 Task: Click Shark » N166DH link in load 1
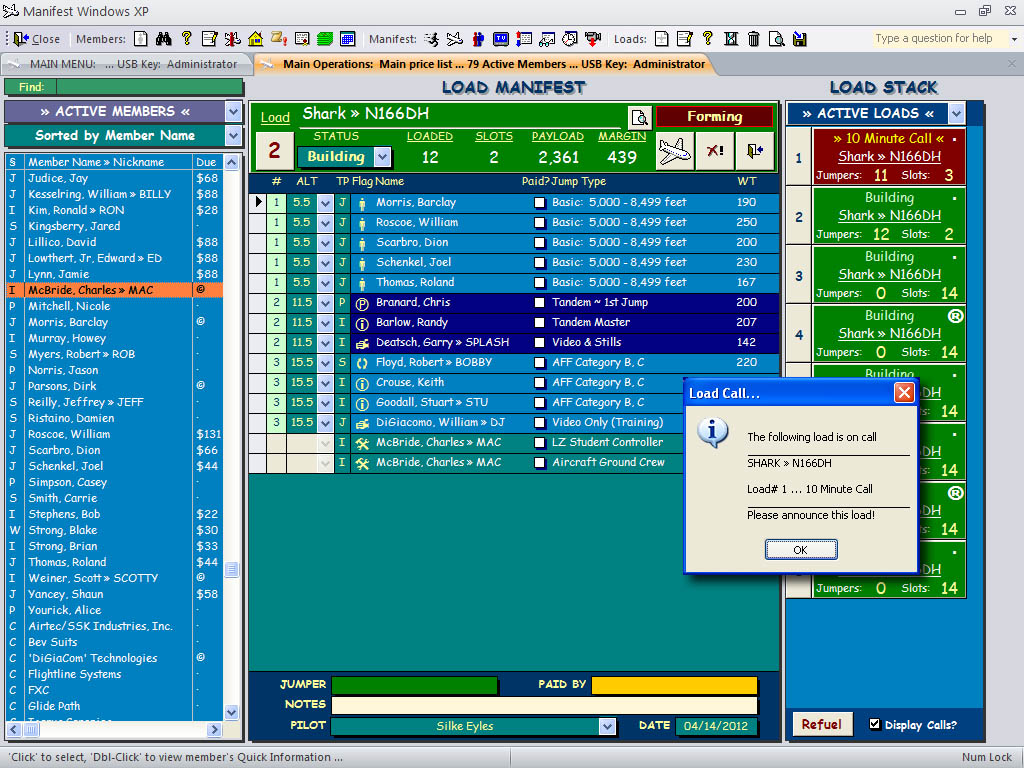pos(889,157)
